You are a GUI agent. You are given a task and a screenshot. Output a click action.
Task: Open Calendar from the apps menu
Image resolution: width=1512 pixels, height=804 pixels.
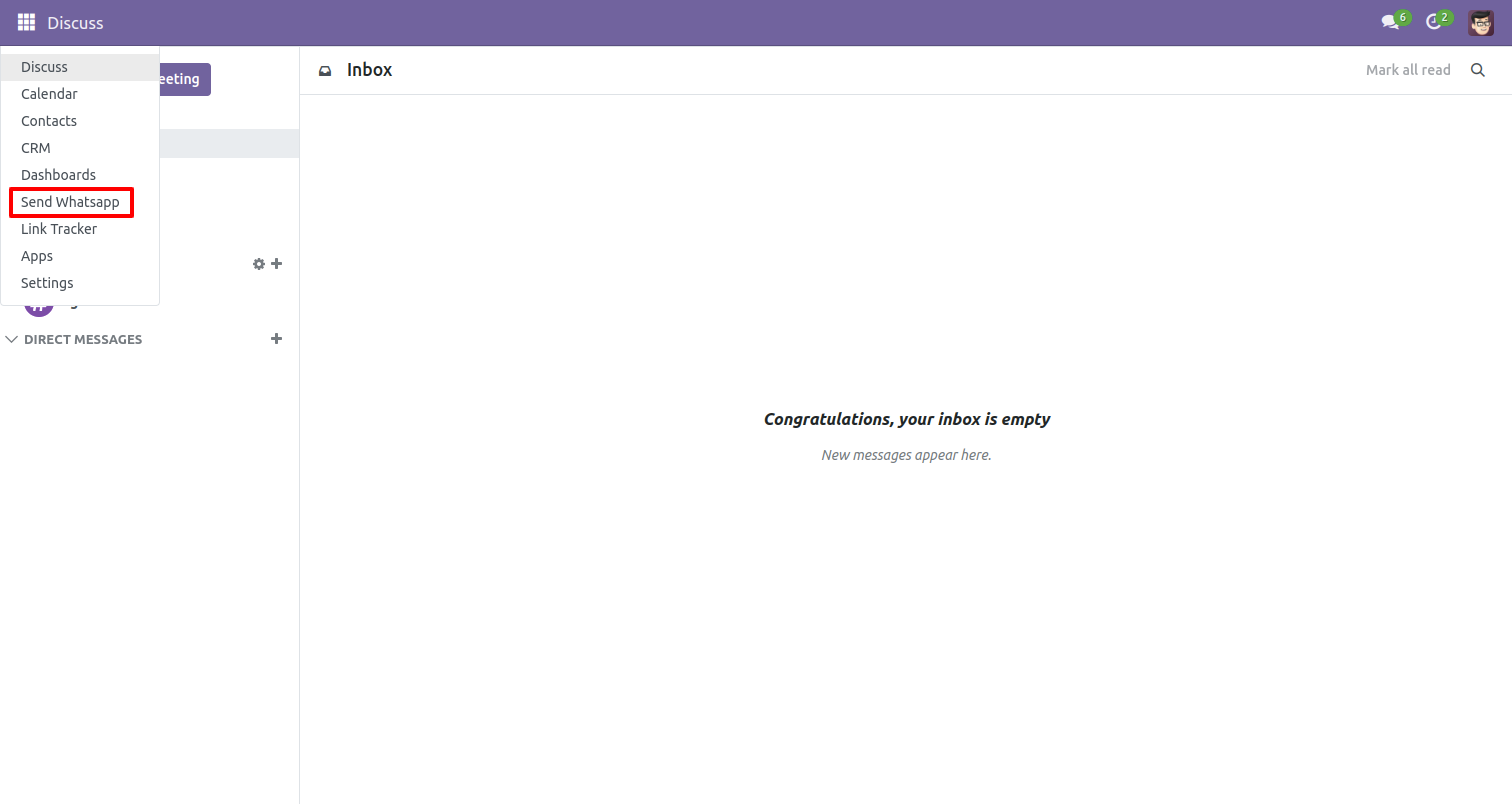coord(80,94)
